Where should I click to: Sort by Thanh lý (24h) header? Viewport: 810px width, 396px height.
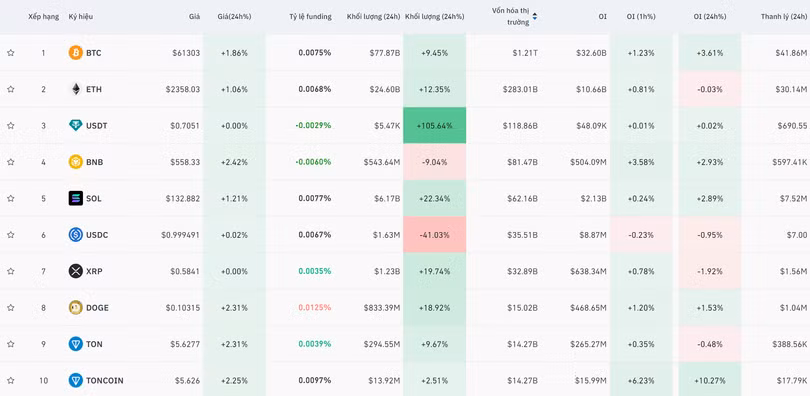point(784,17)
